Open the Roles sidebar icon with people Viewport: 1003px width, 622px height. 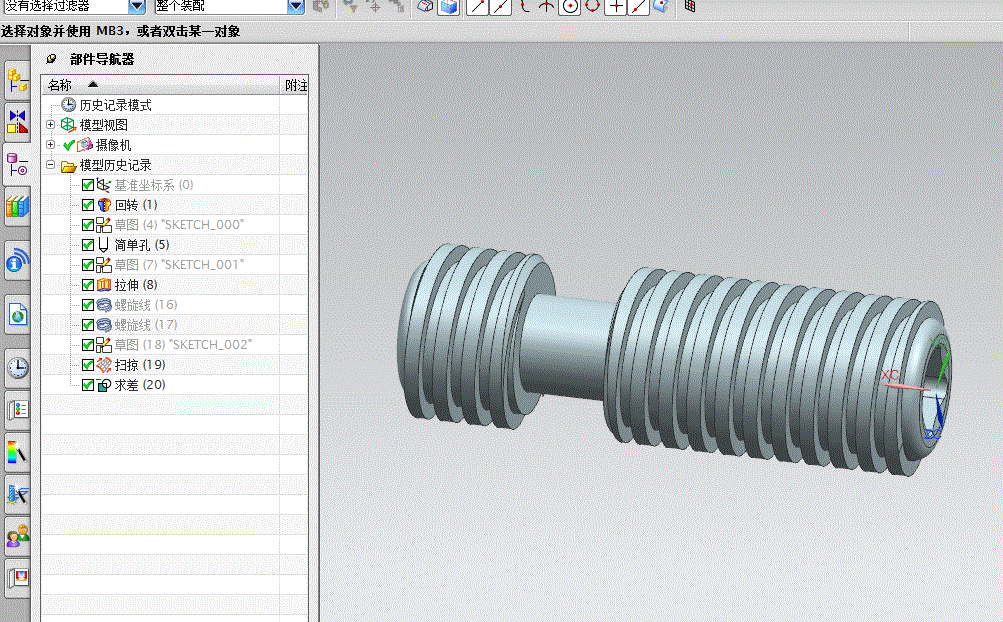point(17,536)
